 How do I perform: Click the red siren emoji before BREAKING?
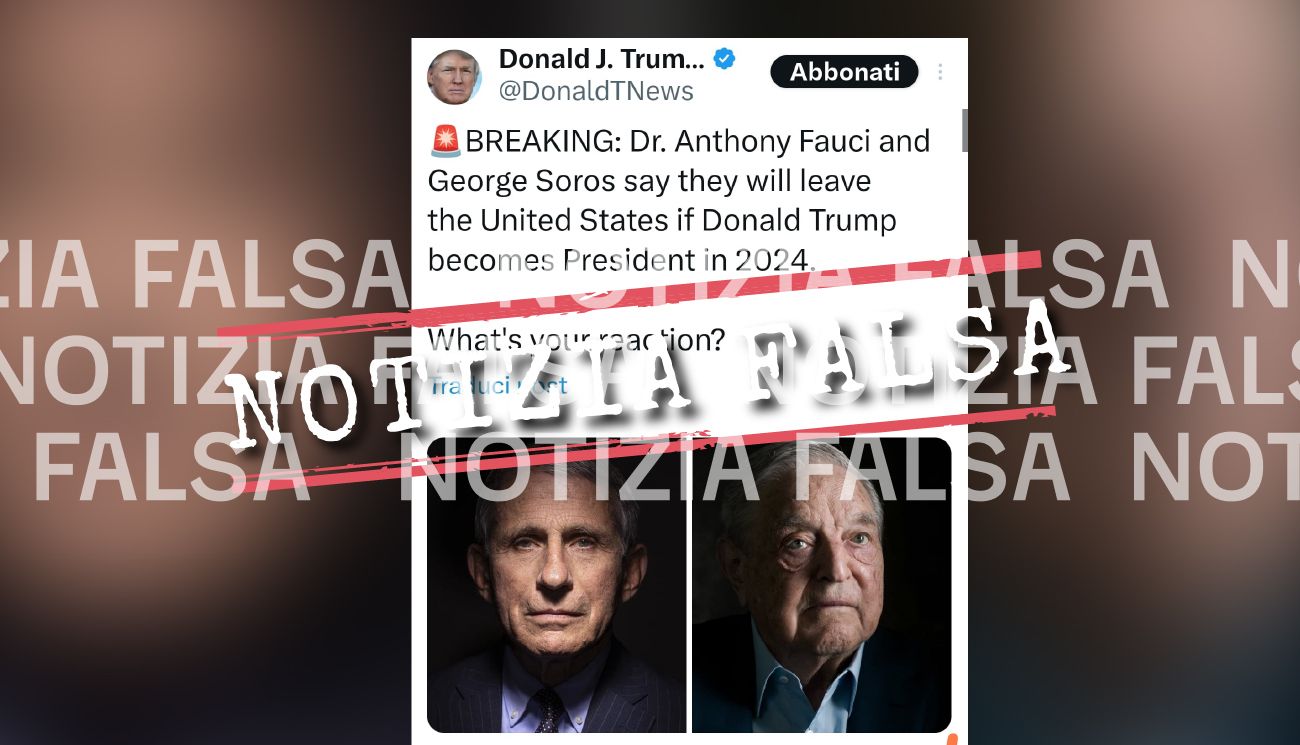click(445, 142)
